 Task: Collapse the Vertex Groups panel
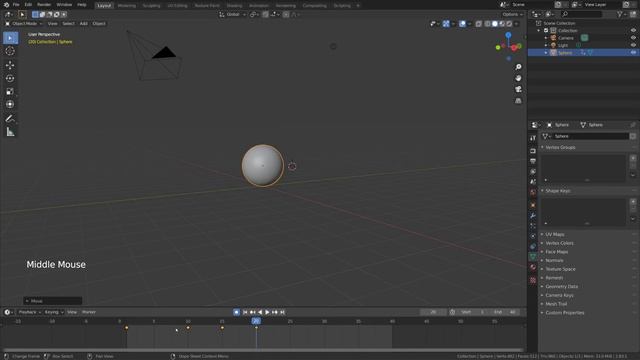pyautogui.click(x=560, y=147)
